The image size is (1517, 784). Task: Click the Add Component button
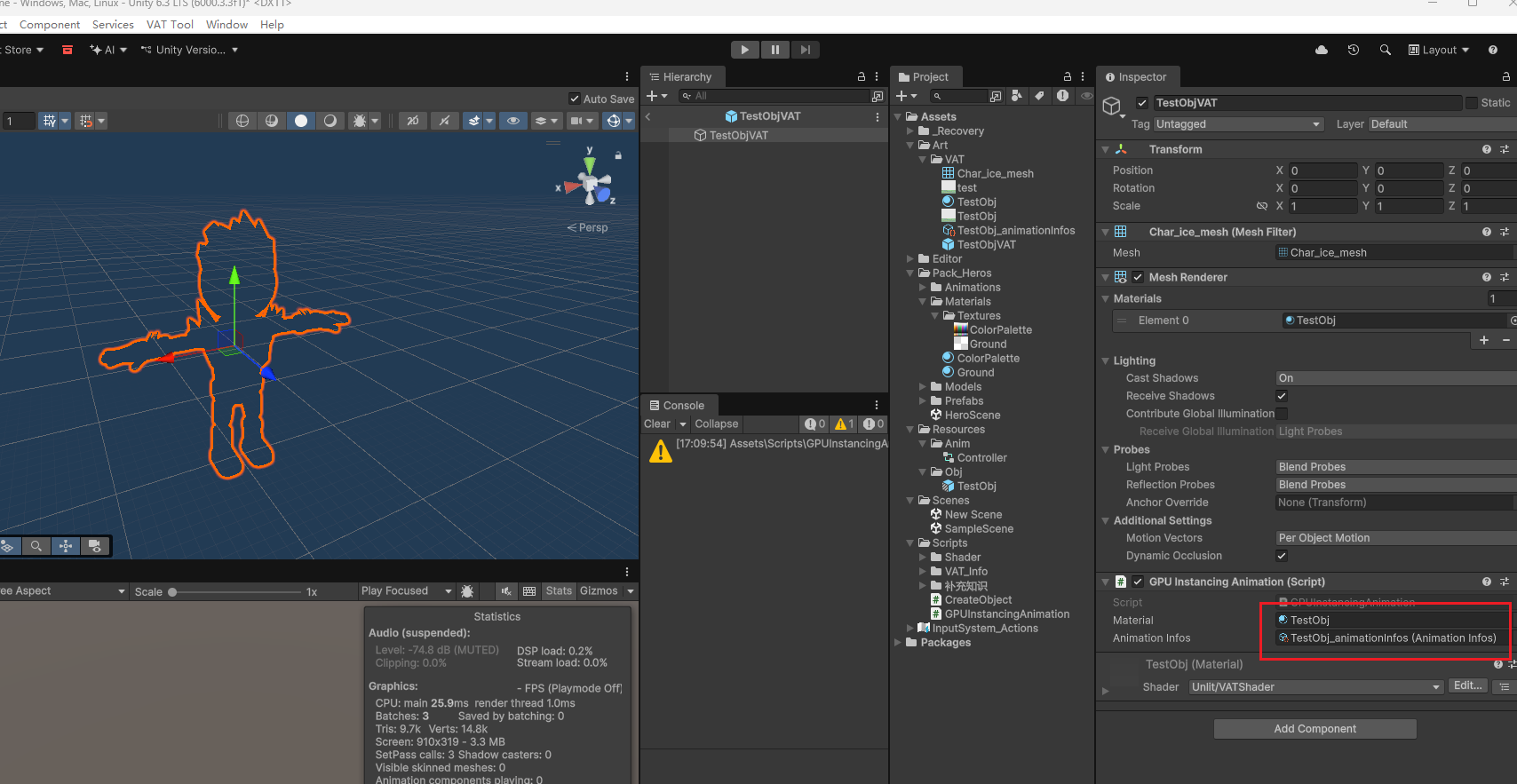1314,729
